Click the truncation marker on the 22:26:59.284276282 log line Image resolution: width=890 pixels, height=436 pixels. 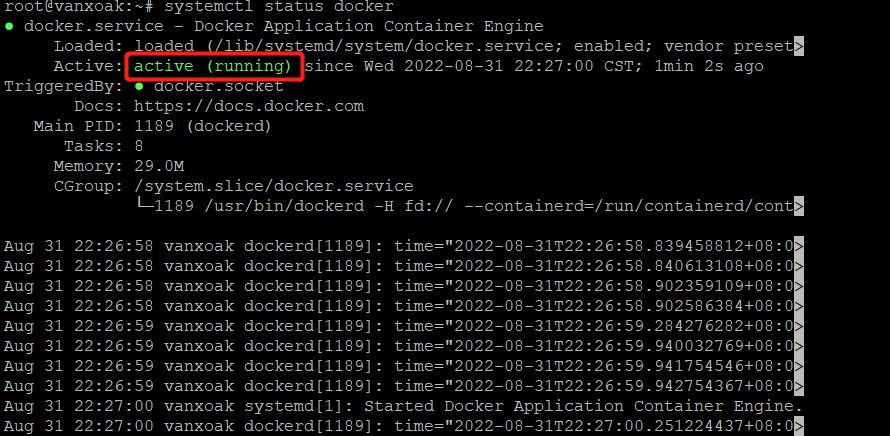pyautogui.click(x=797, y=326)
